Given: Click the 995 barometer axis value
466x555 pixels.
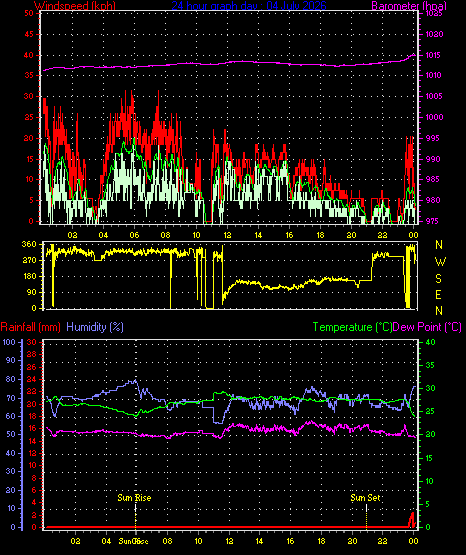Looking at the screenshot, I should tap(432, 138).
